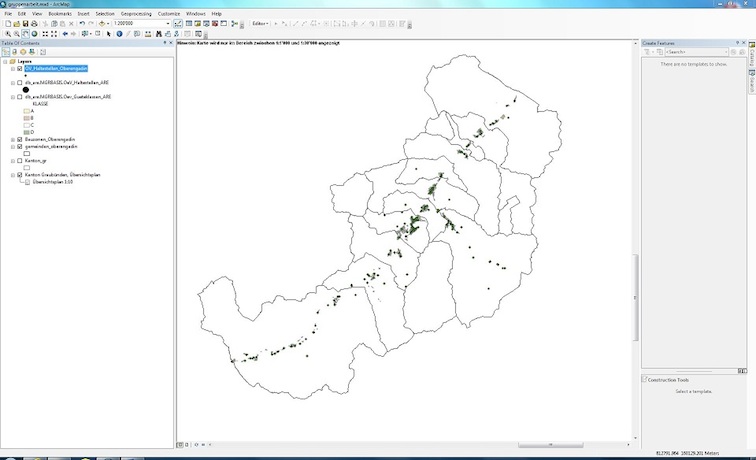The width and height of the screenshot is (756, 460).
Task: Uncheck the OV_Haltestellen_Oberengadin layer checkbox
Action: [19, 68]
